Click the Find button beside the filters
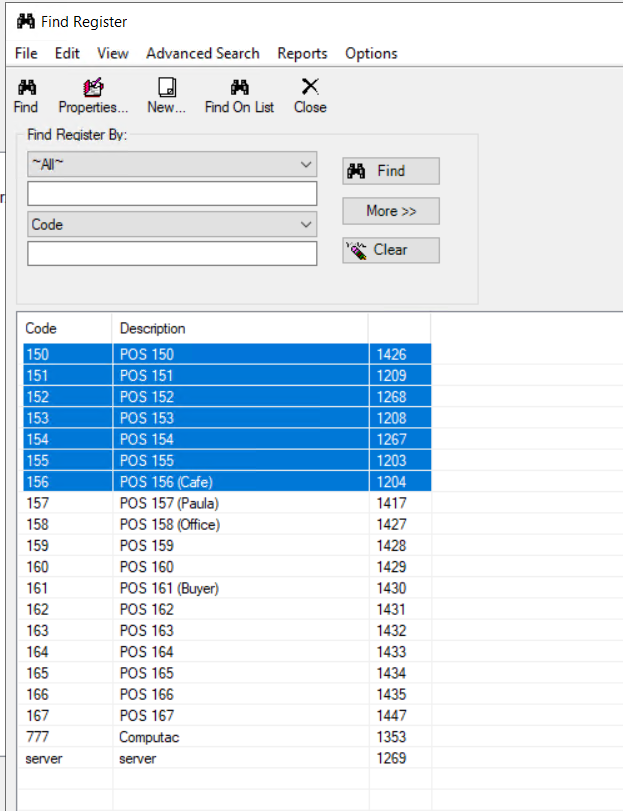 point(391,171)
